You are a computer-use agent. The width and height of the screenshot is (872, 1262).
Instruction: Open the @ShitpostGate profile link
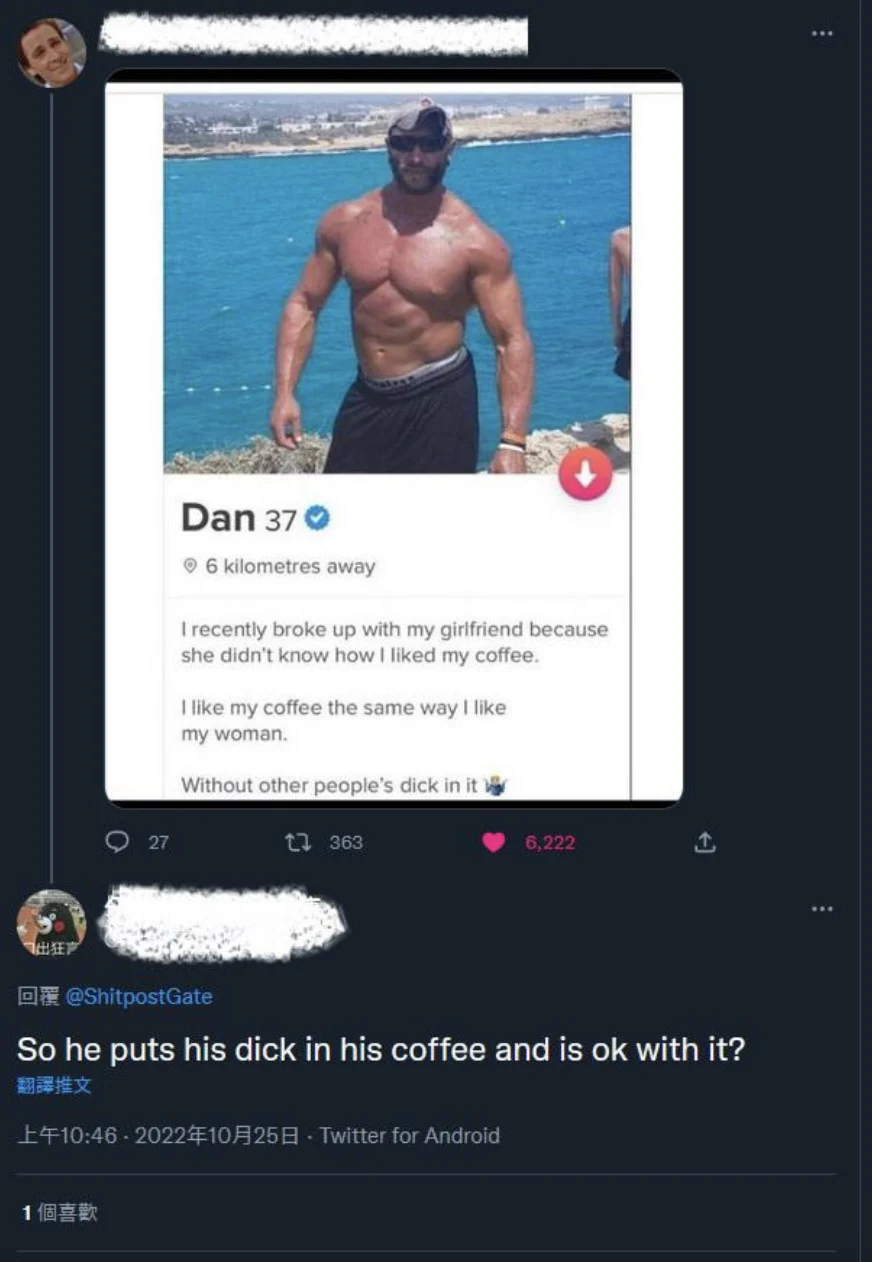139,996
